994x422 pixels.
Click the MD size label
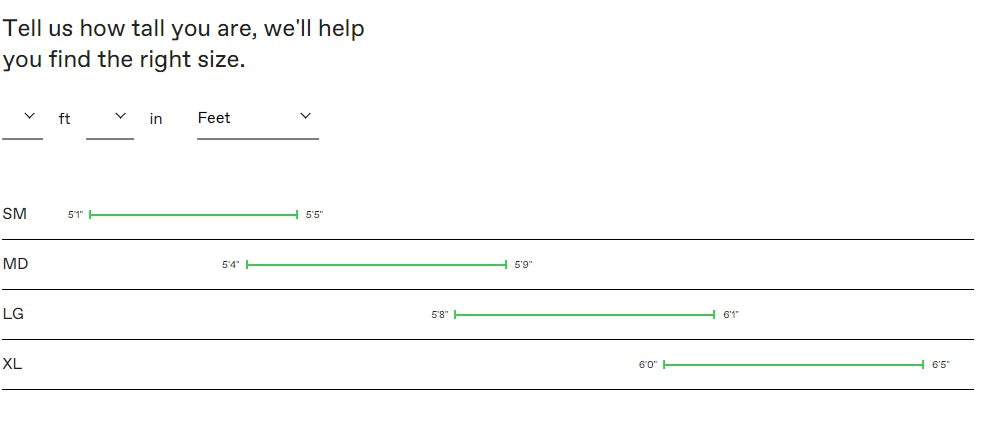[x=15, y=264]
